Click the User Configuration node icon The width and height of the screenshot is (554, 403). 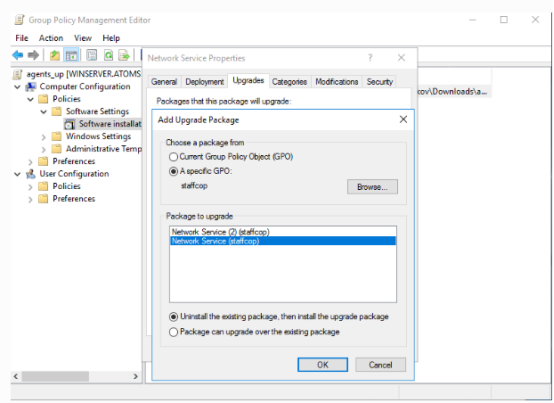click(31, 174)
